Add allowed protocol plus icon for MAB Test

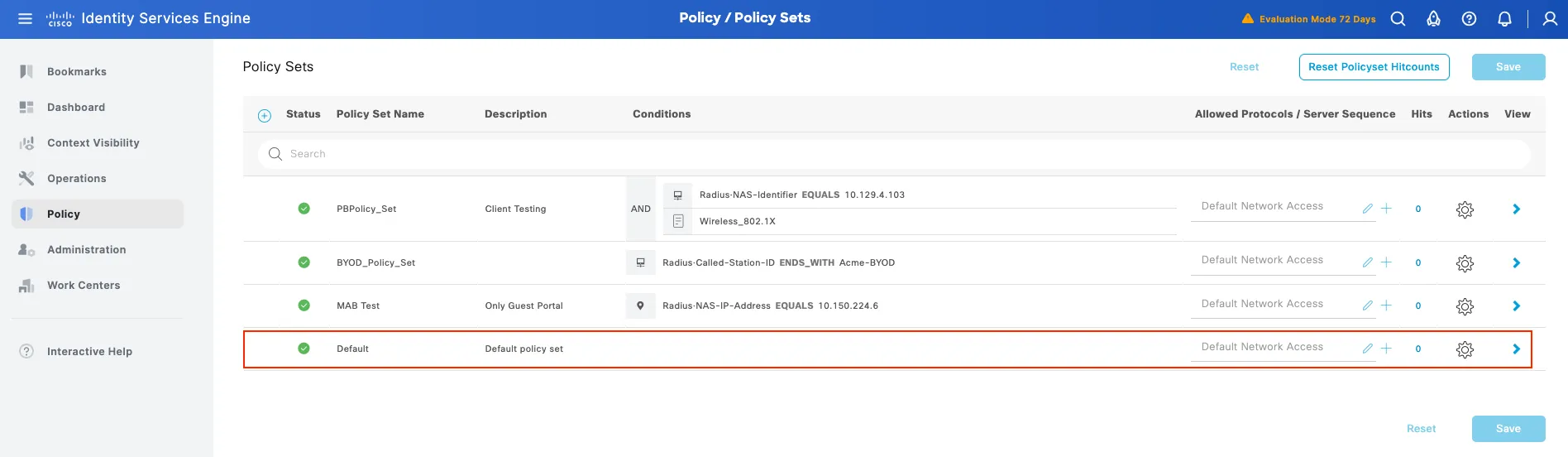pyautogui.click(x=1387, y=305)
